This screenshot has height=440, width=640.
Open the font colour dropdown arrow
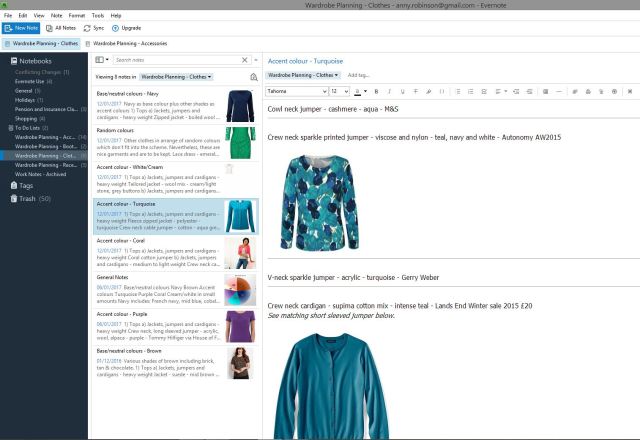(x=365, y=91)
